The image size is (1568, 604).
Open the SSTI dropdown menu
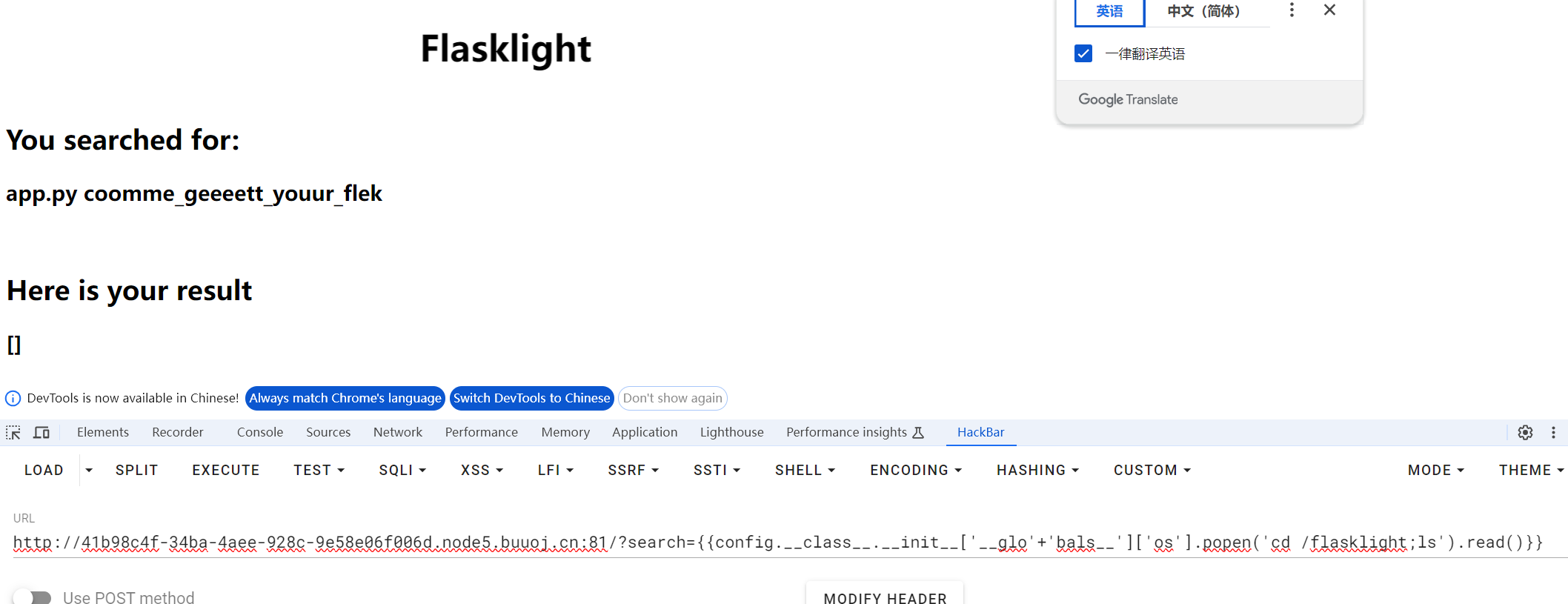[717, 470]
